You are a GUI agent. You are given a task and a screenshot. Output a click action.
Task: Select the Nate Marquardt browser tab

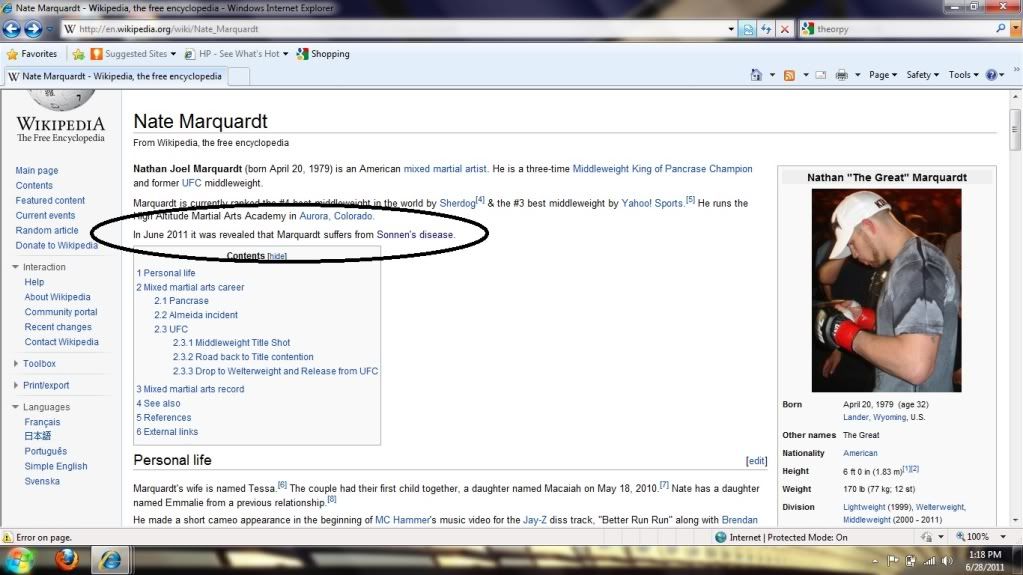(x=115, y=76)
